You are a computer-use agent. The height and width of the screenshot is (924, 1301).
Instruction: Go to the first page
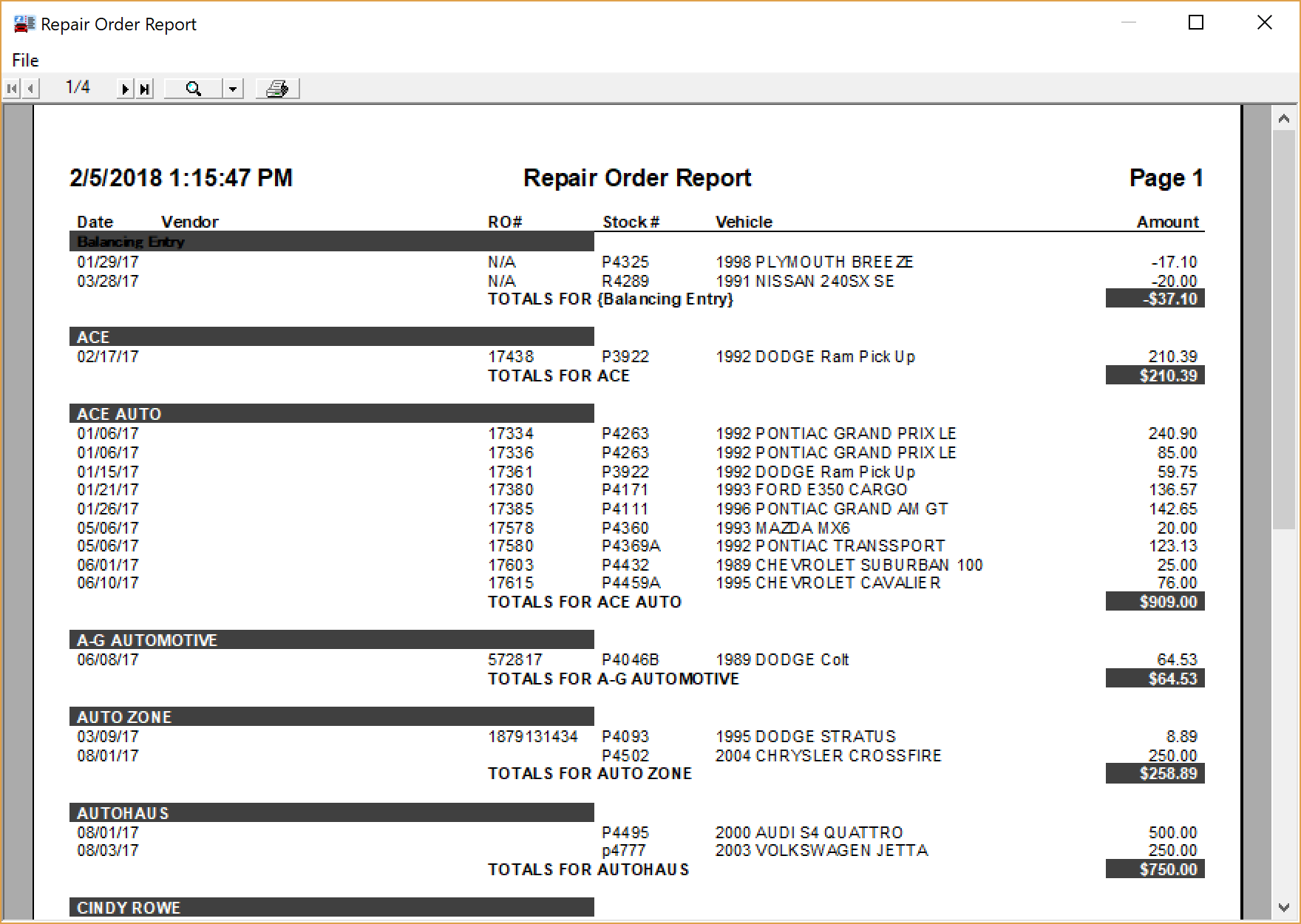pos(12,88)
